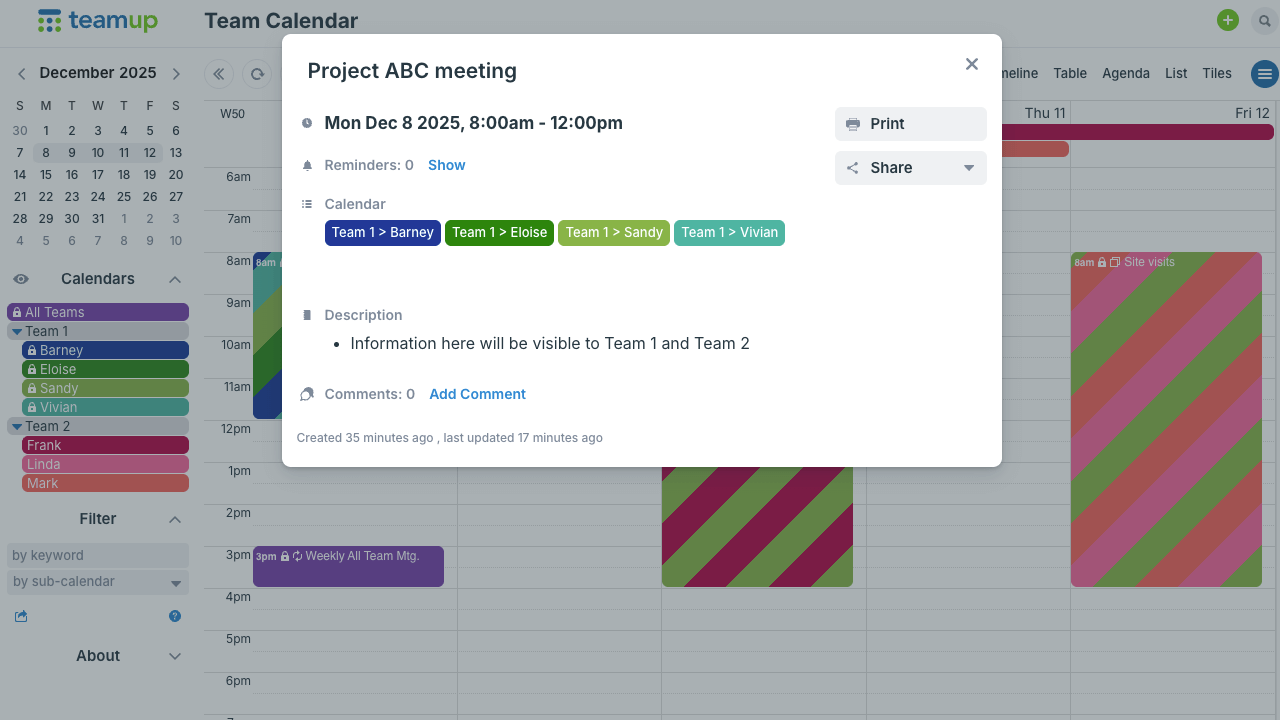Go to previous month in mini calendar
1280x720 pixels.
pyautogui.click(x=22, y=73)
